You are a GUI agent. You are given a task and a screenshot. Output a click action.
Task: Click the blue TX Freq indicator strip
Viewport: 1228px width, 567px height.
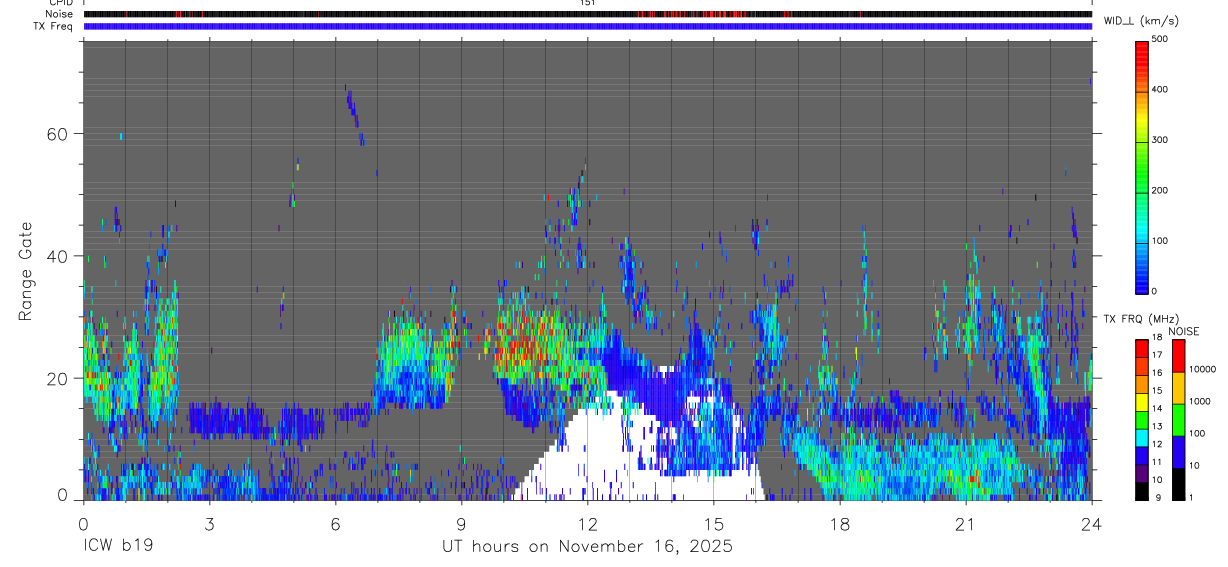(587, 26)
